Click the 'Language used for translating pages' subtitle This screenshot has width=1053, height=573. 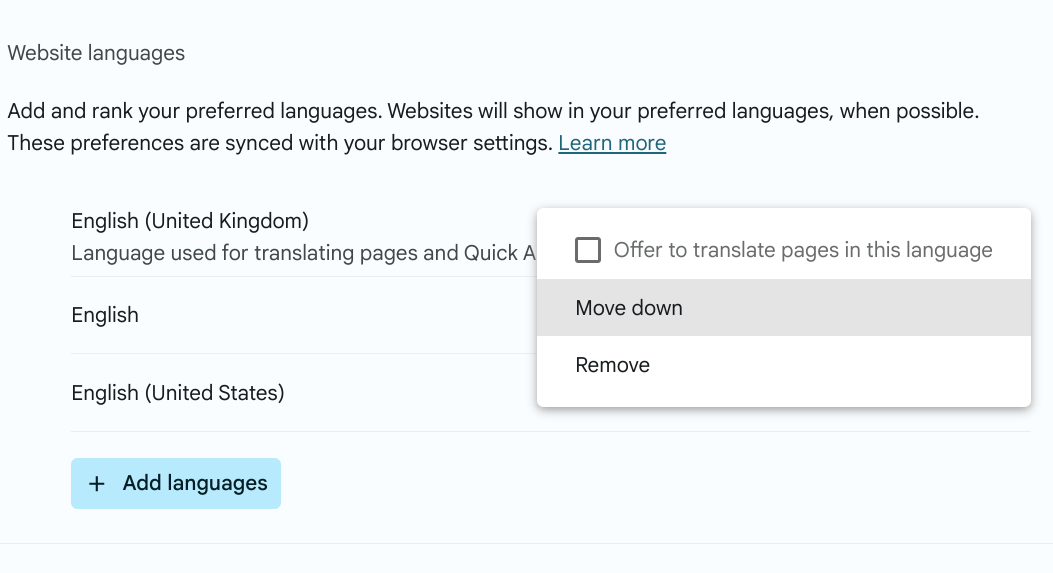click(250, 253)
